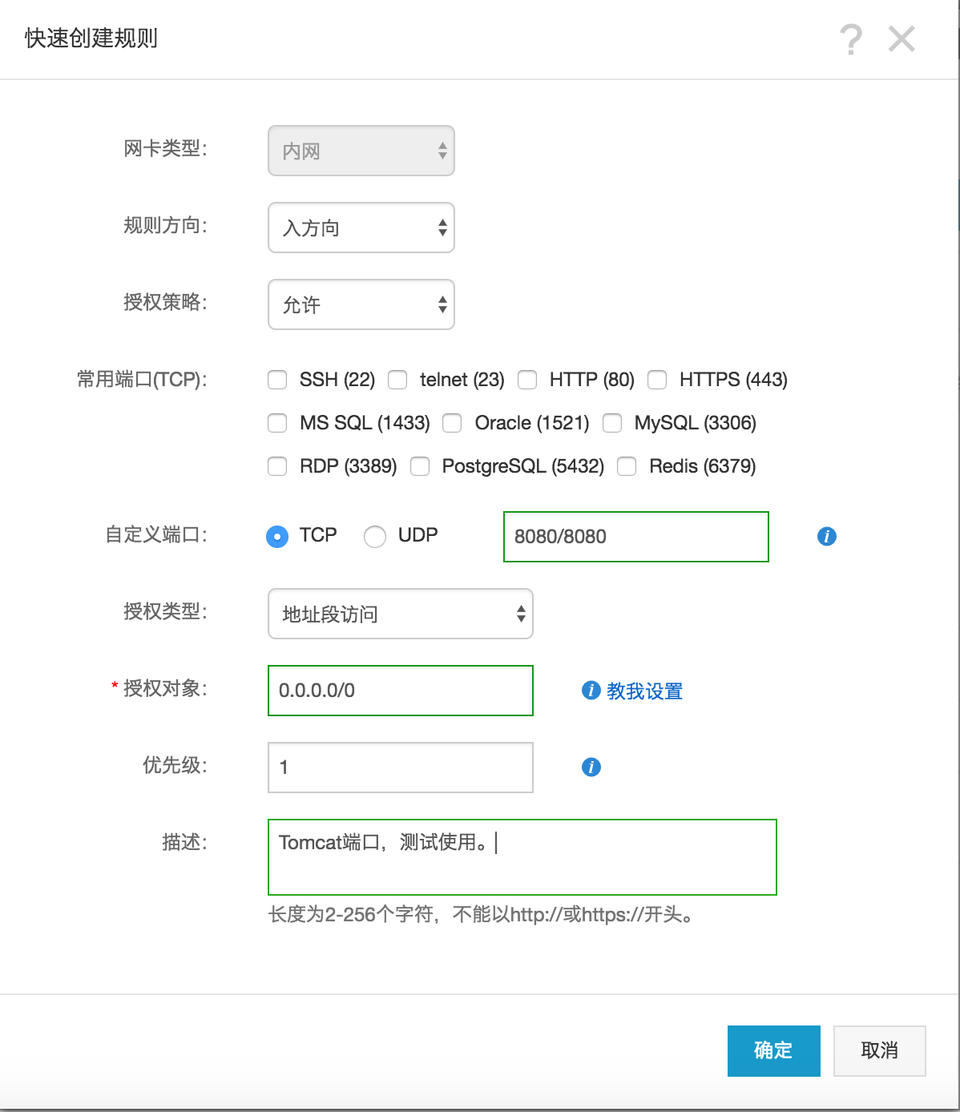Check the PostgreSQL (5432) option
Image resolution: width=960 pixels, height=1112 pixels.
[x=420, y=466]
